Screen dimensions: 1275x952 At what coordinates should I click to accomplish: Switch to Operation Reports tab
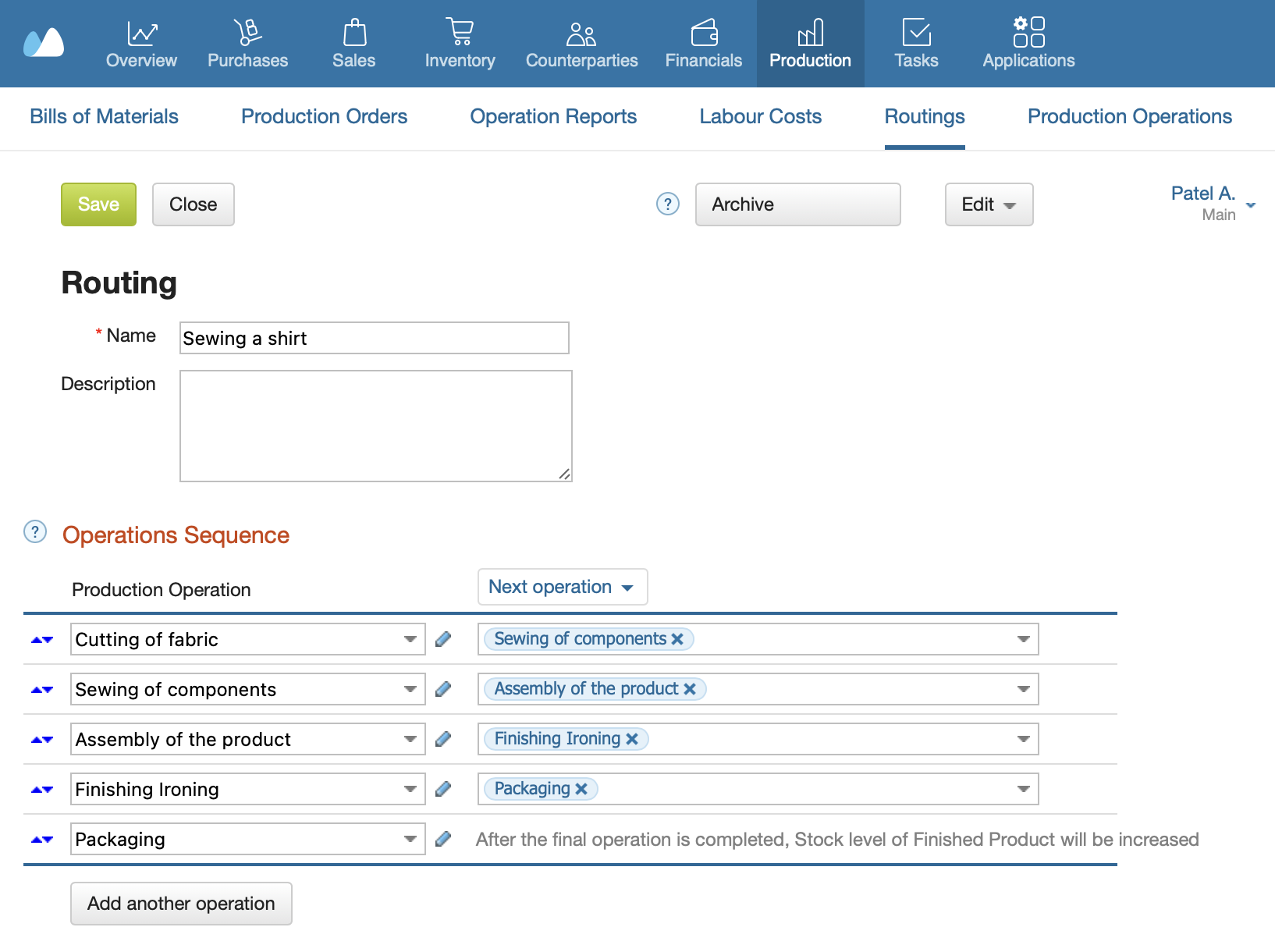[553, 116]
